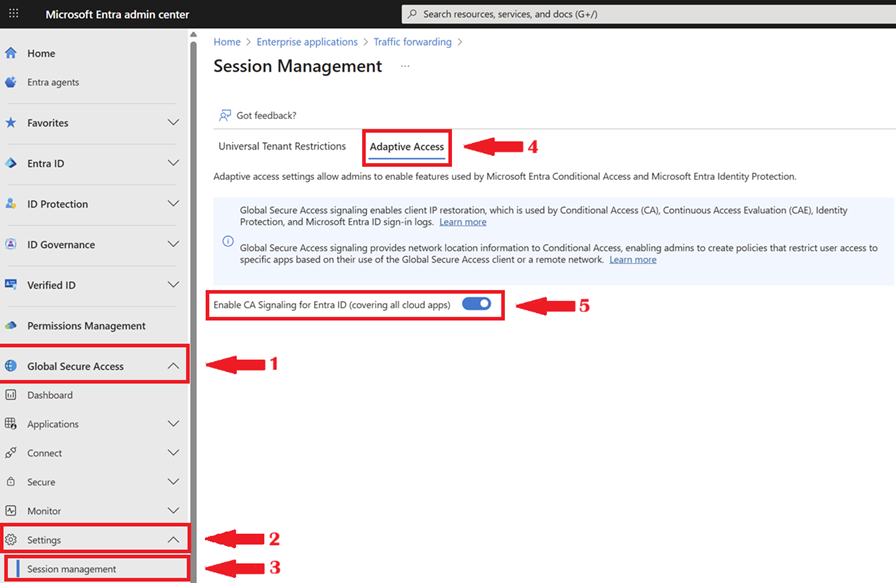Image resolution: width=896 pixels, height=583 pixels.
Task: Click the Home icon in sidebar
Action: 11,53
